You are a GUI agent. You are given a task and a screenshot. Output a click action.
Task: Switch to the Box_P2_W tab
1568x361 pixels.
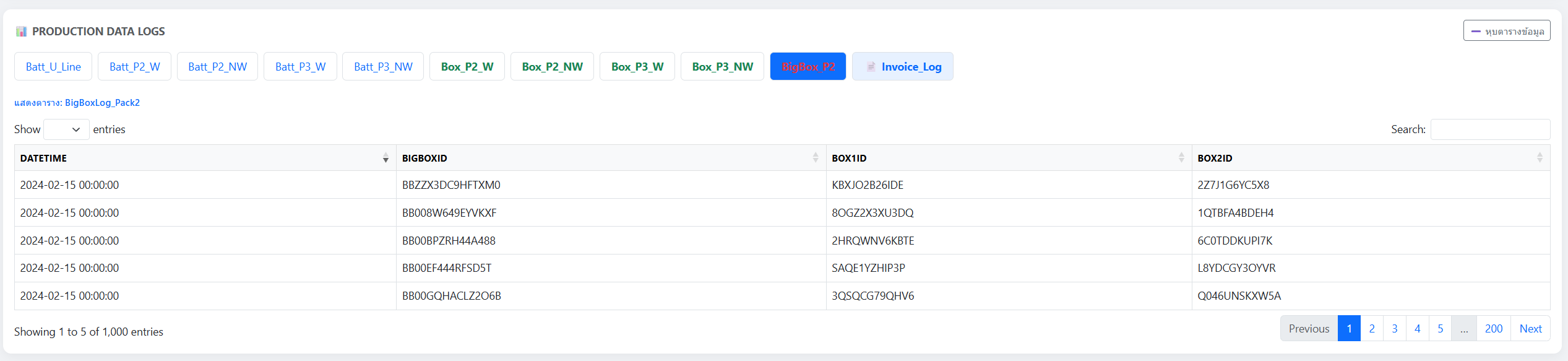tap(467, 67)
